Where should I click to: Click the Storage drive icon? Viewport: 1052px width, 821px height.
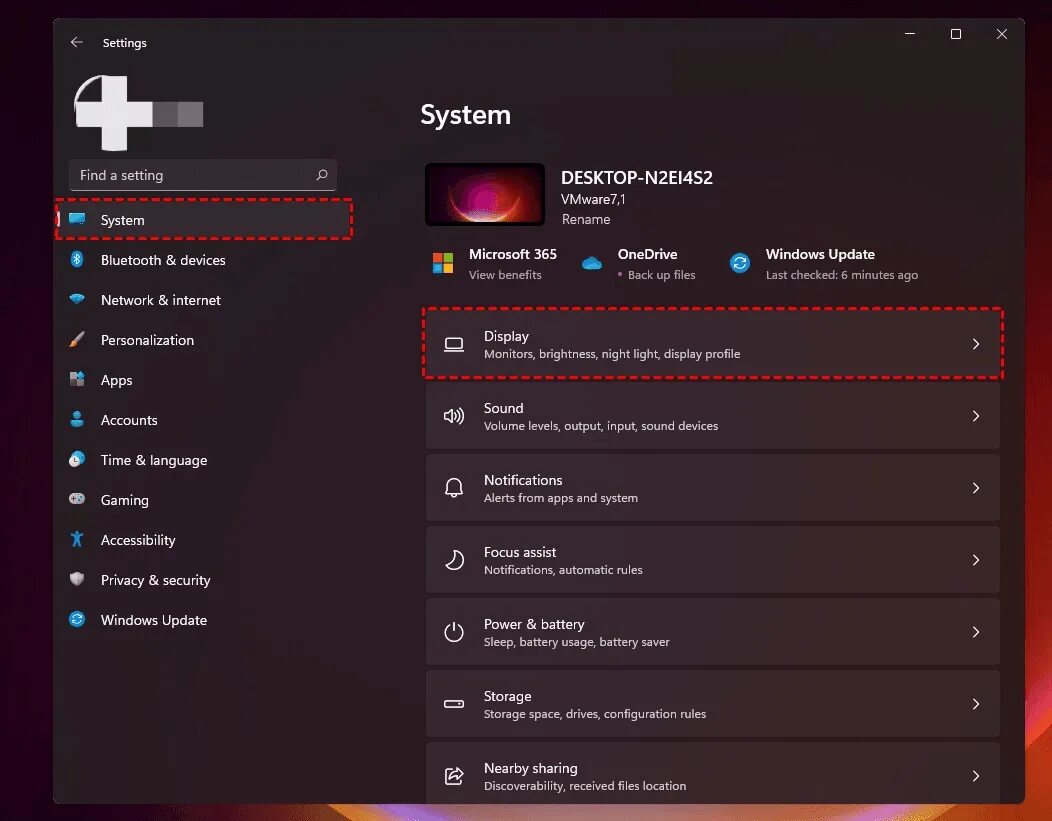454,704
